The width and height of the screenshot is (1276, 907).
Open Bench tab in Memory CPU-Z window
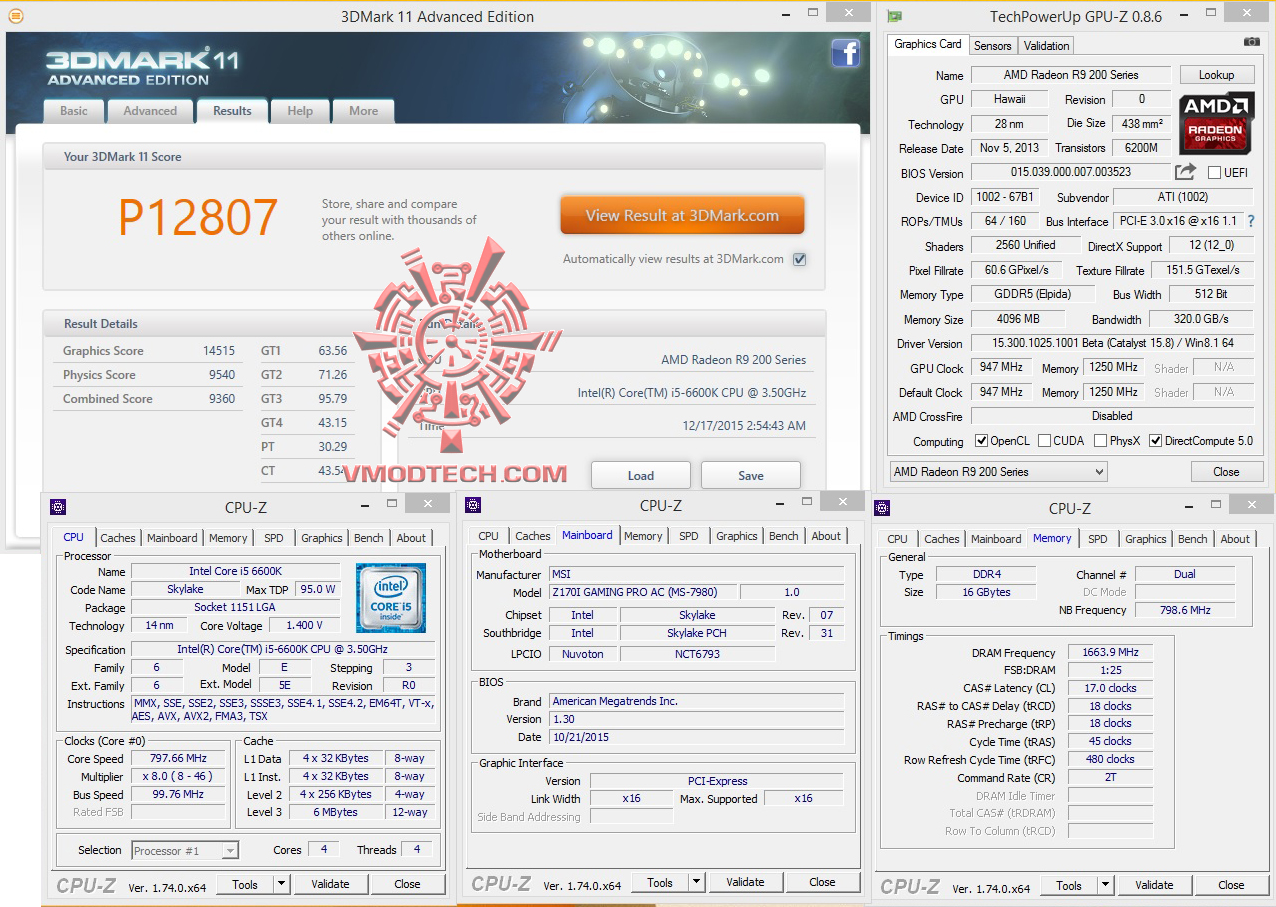click(1192, 539)
